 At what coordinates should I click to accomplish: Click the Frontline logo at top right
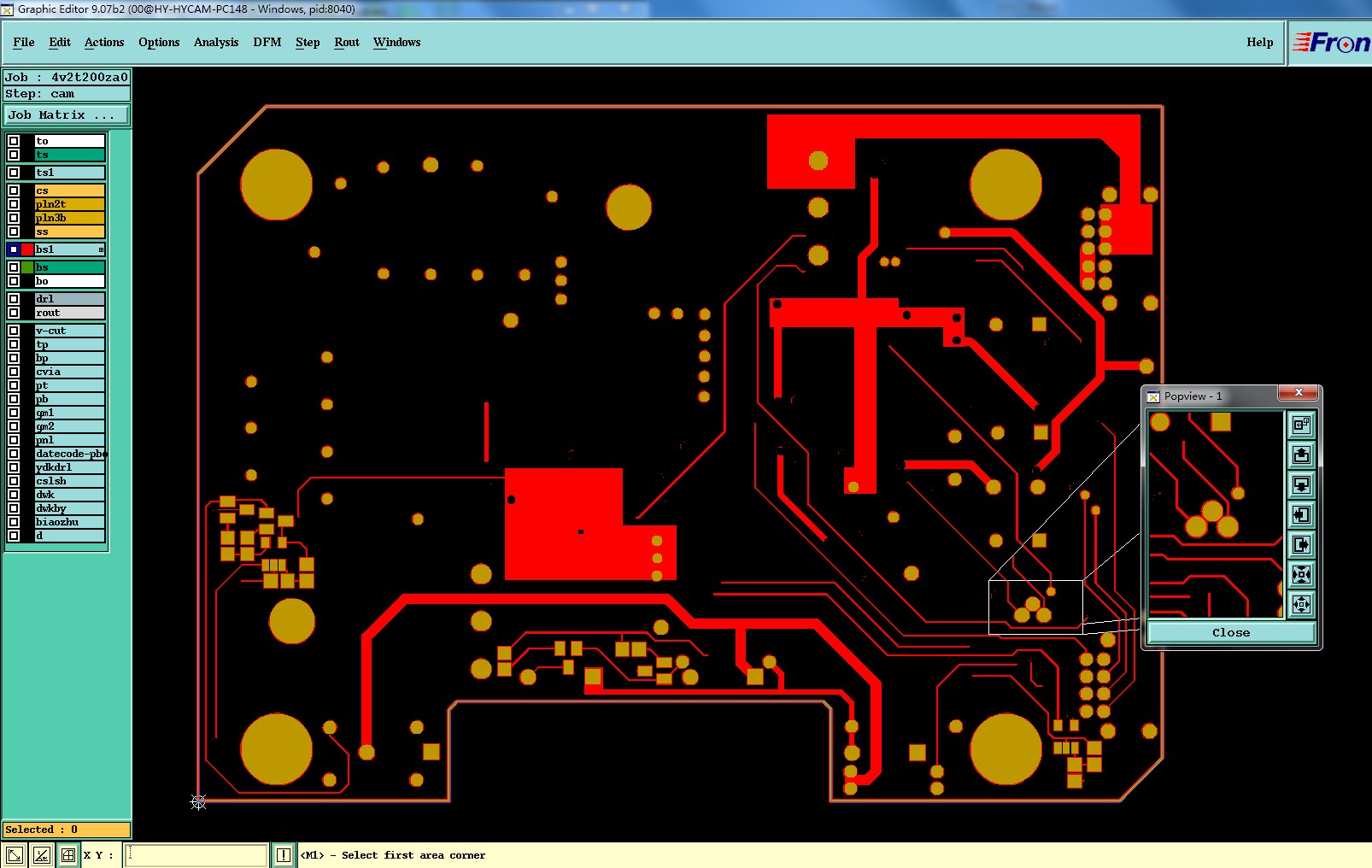[1331, 42]
